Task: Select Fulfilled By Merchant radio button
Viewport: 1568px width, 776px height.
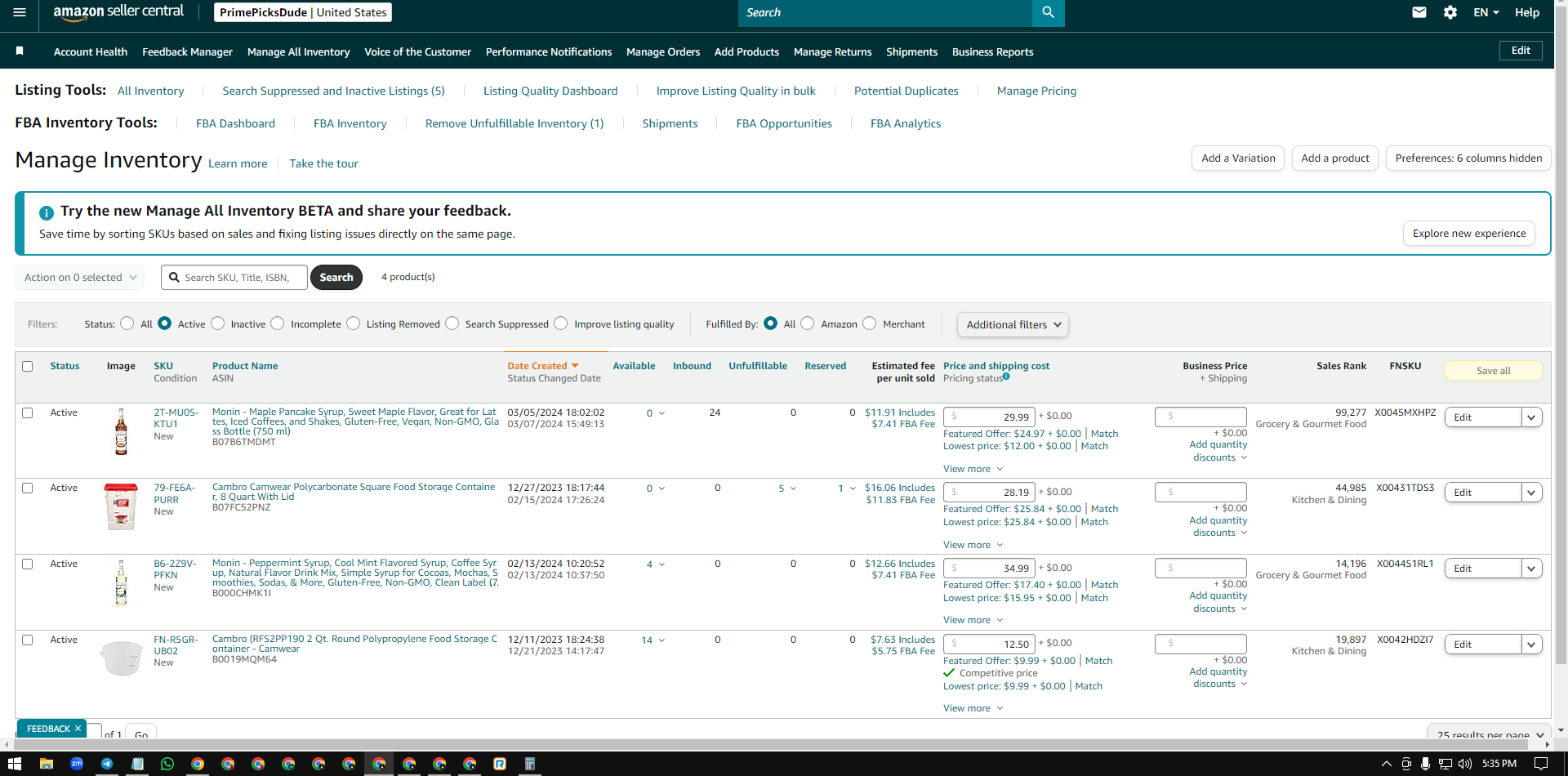Action: pos(870,323)
